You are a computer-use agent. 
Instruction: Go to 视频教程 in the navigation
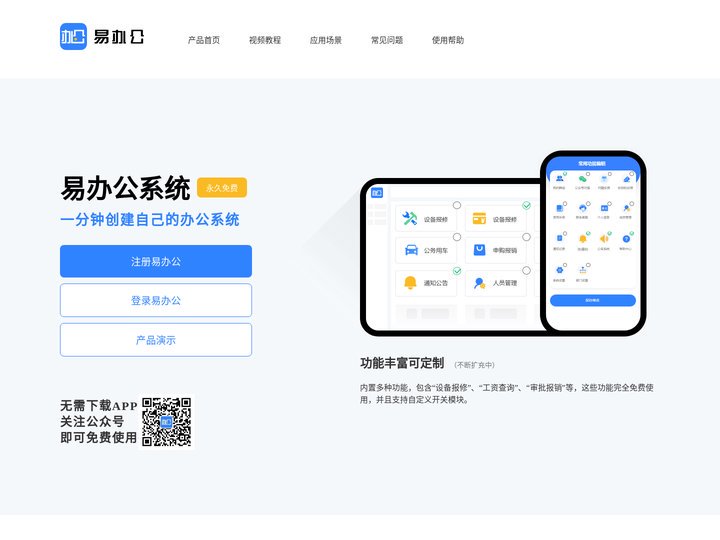point(265,40)
